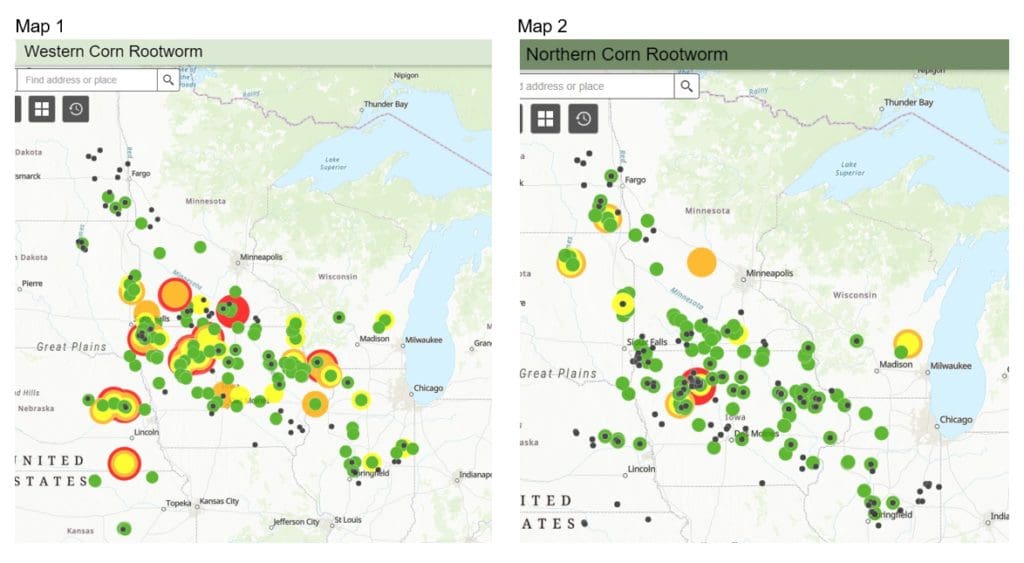Click the cut-off button left of Map 1 grid icon
This screenshot has width=1024, height=563.
(x=17, y=109)
